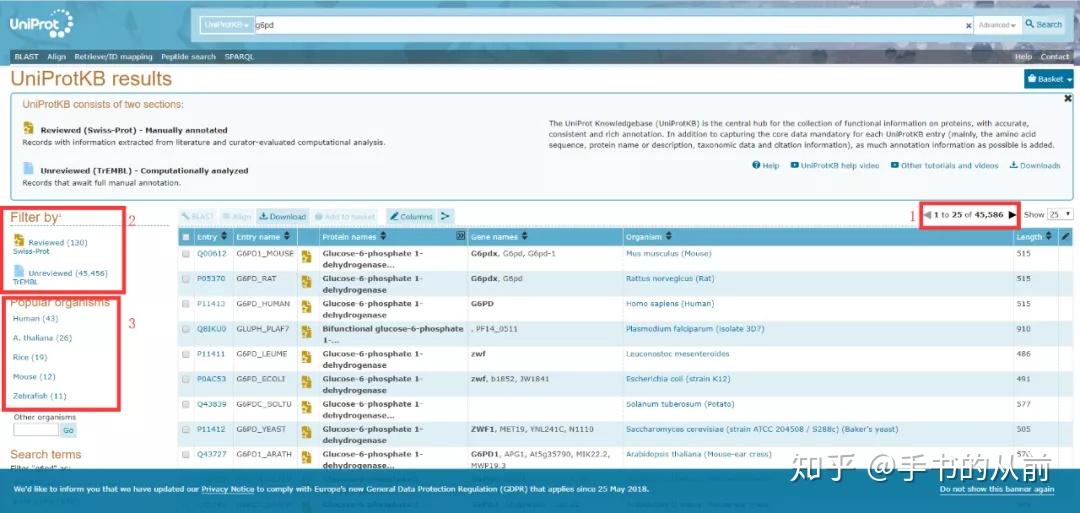Click the reviewed icon for GLUPH_PLAF7
1080x513 pixels.
(x=307, y=332)
